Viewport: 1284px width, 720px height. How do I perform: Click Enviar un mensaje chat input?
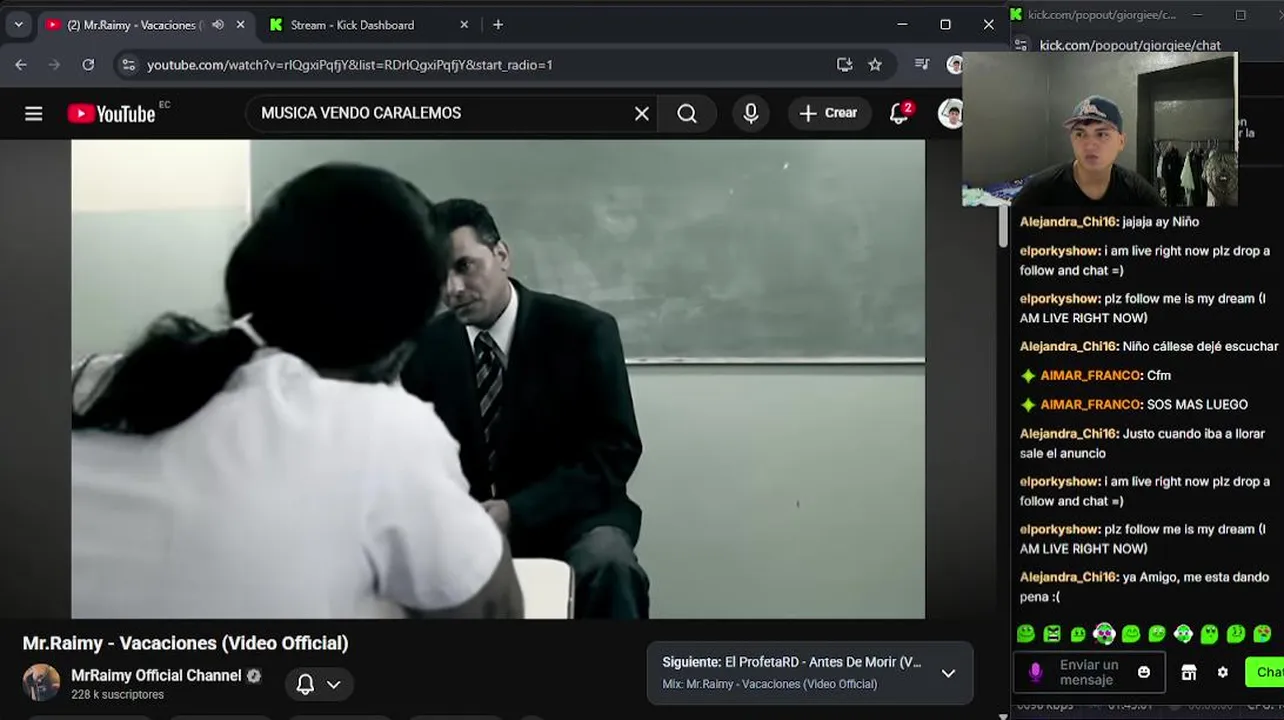click(1089, 672)
